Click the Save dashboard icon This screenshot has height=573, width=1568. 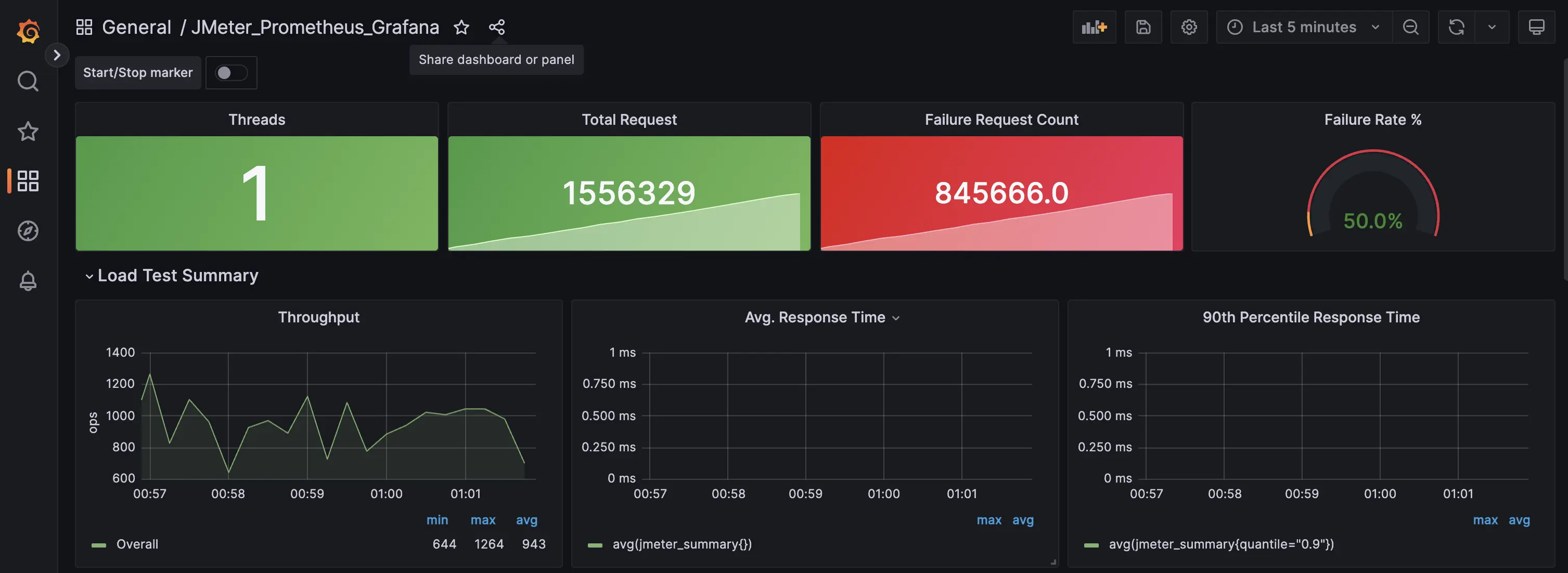point(1142,28)
